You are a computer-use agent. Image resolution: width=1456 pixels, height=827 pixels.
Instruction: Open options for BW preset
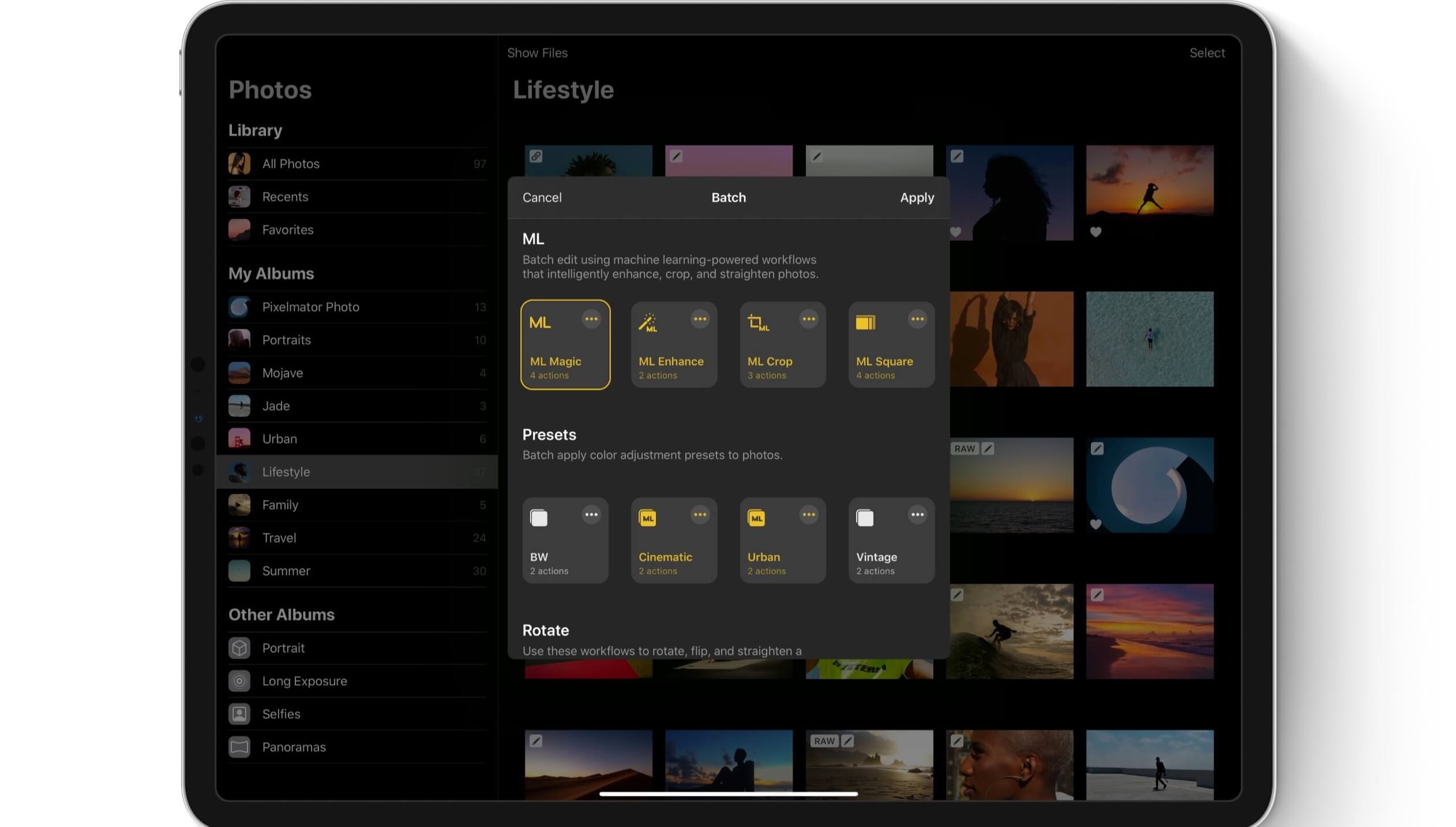pyautogui.click(x=591, y=514)
